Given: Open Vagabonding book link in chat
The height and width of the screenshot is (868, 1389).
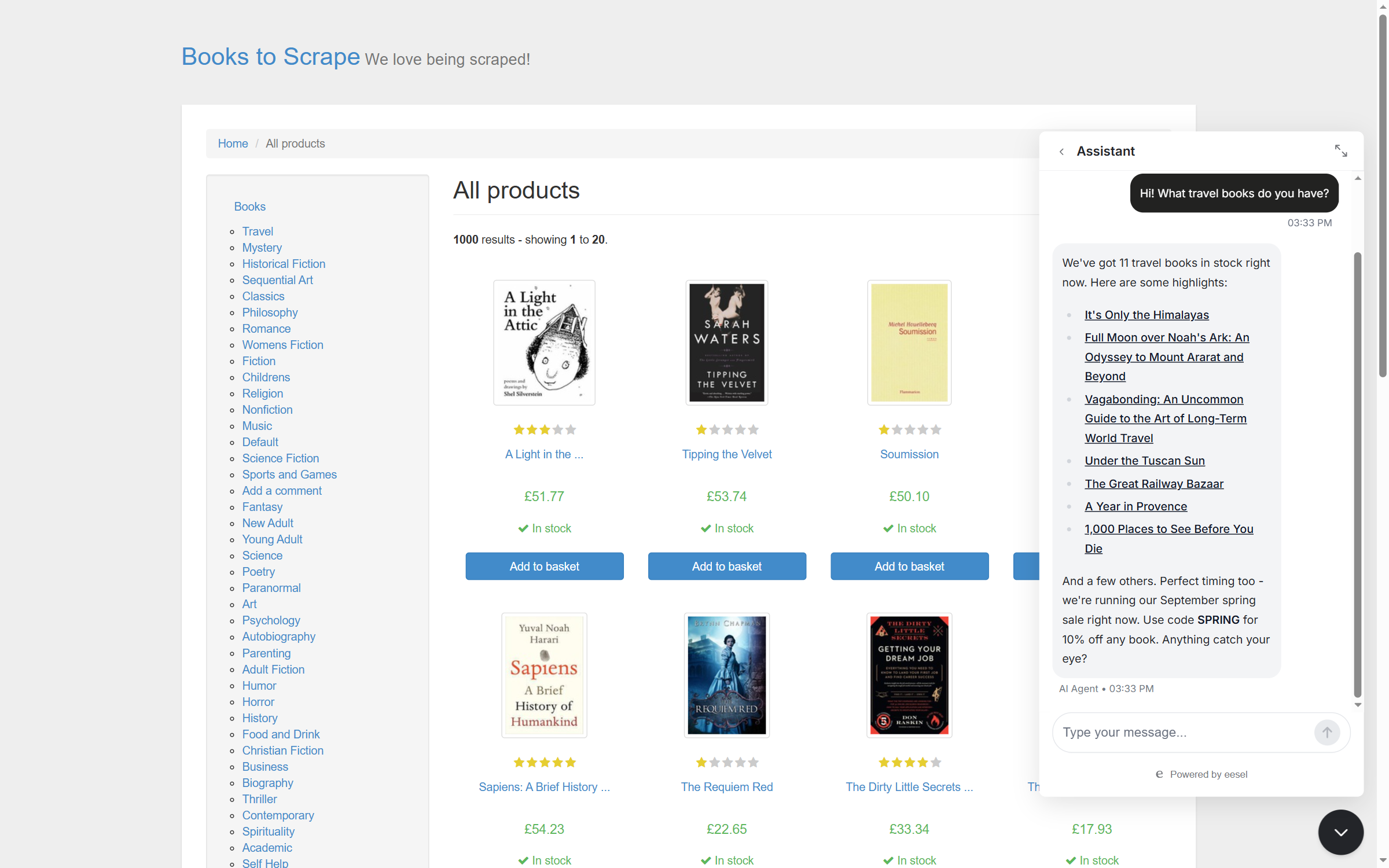Looking at the screenshot, I should [1165, 418].
